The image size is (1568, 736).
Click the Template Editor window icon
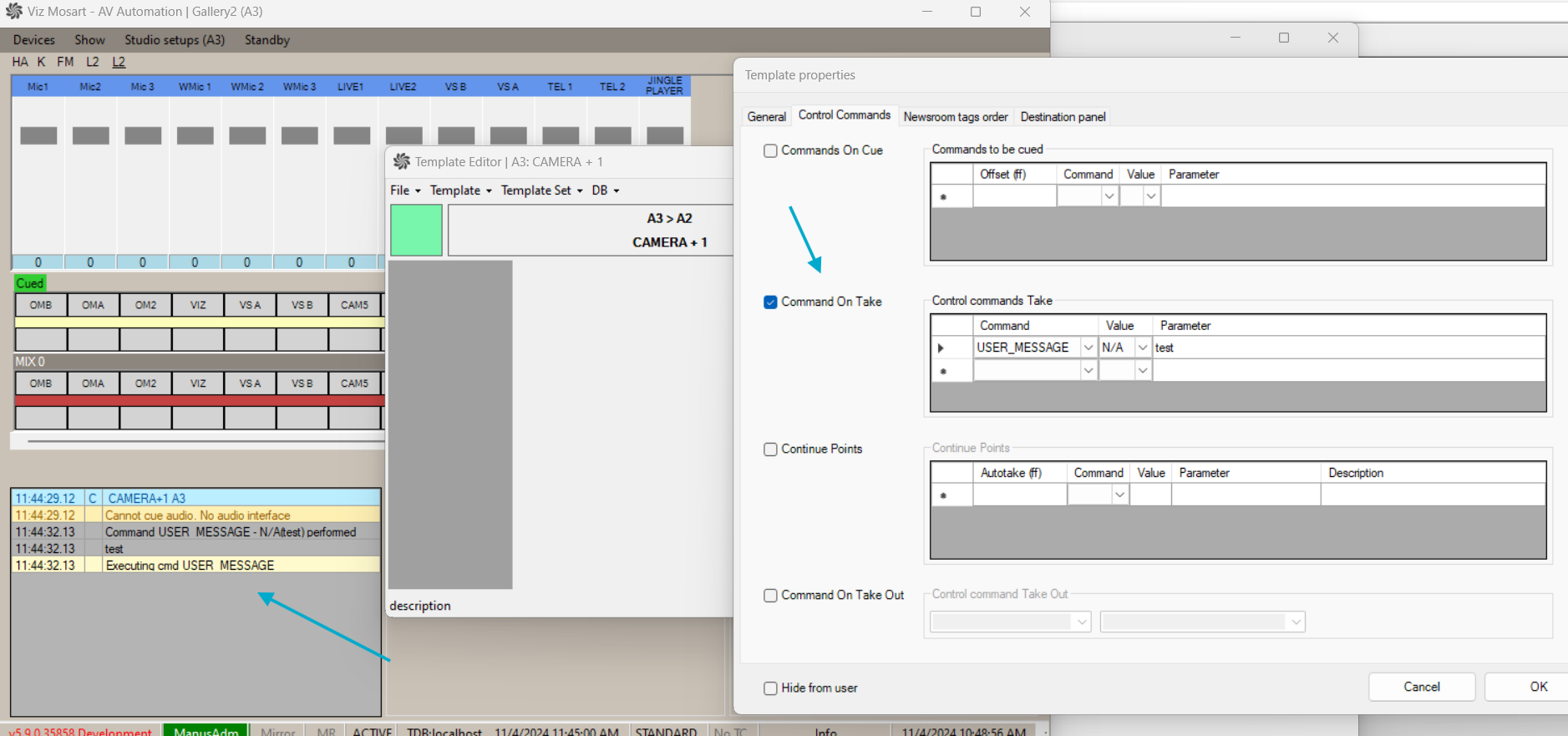tap(402, 161)
